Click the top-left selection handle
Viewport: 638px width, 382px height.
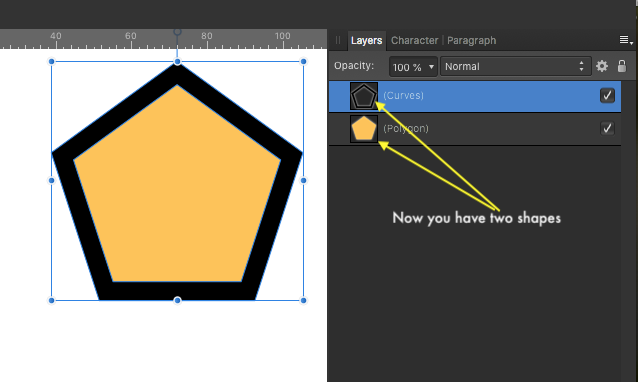point(51,61)
